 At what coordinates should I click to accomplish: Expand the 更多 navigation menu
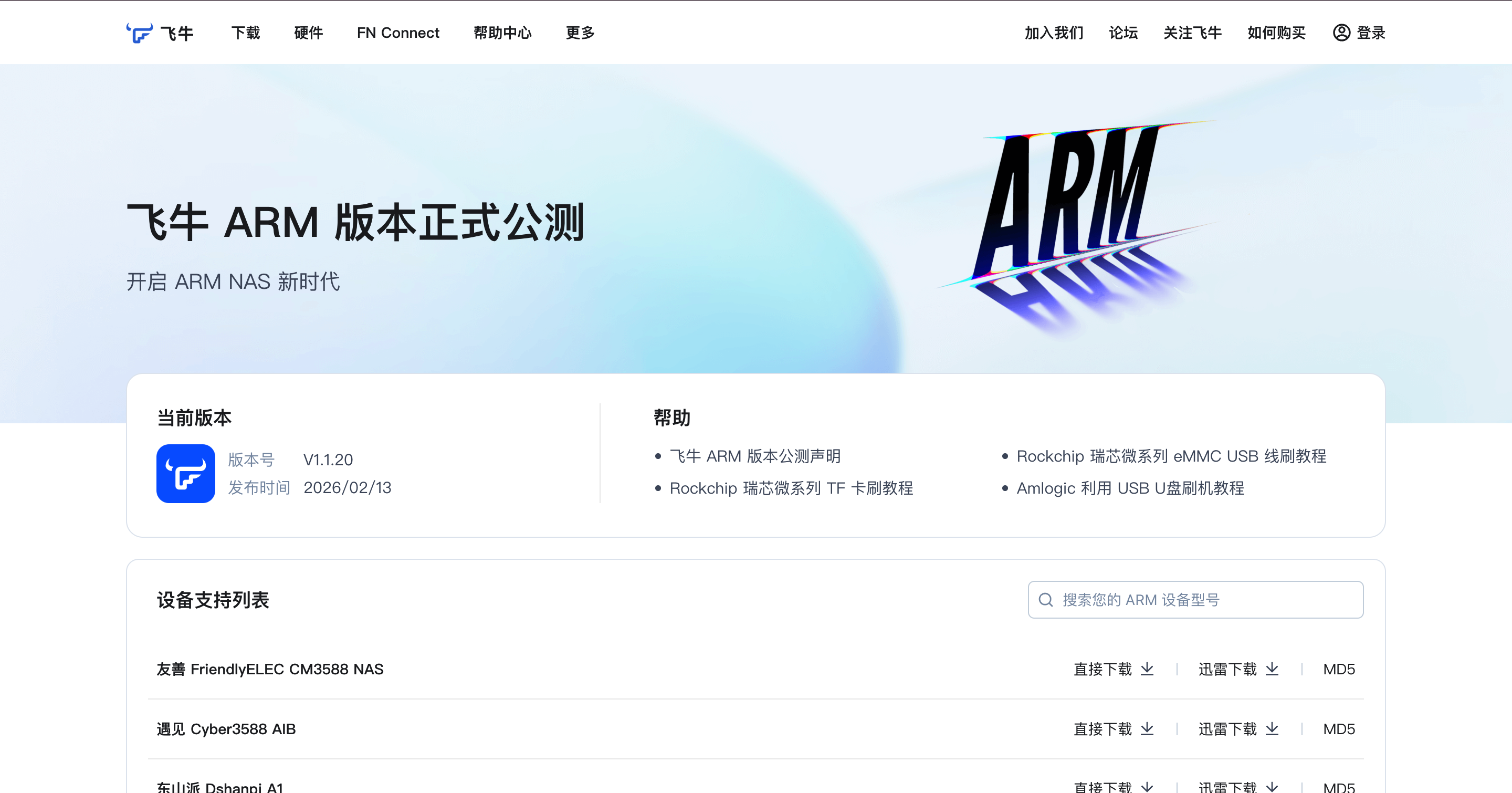tap(580, 33)
